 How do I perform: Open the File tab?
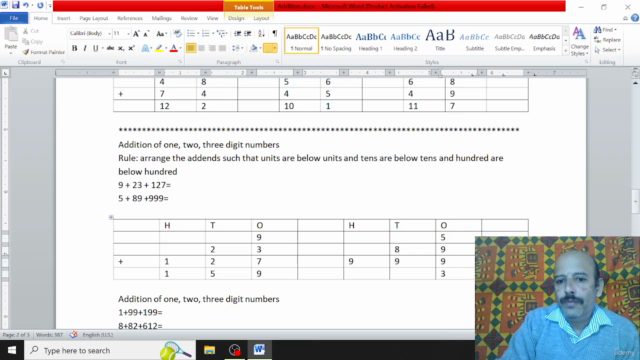coord(14,18)
